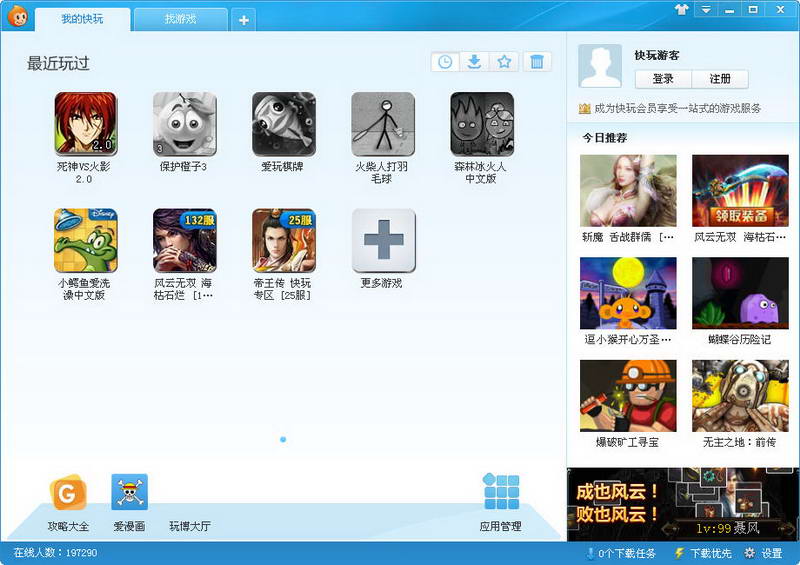This screenshot has height=565, width=800.
Task: Click the 登录 button
Action: (663, 79)
